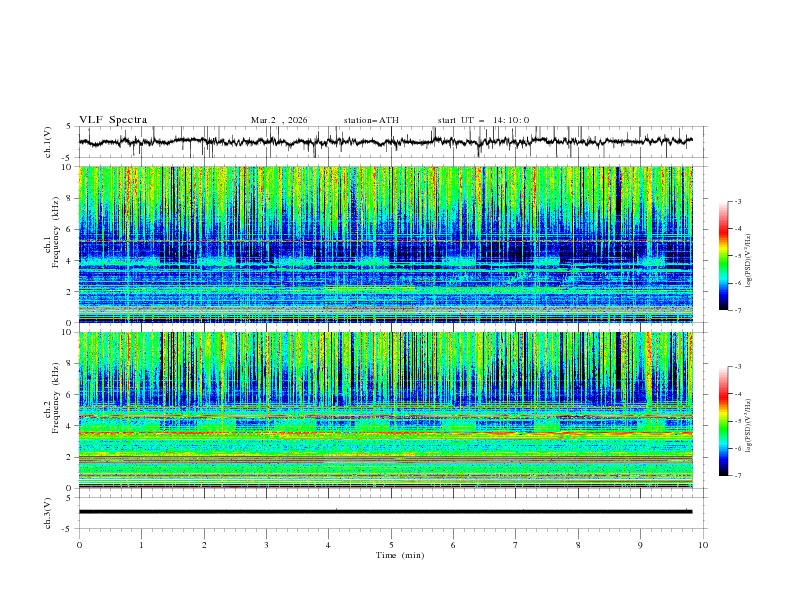Viewport: 792px width, 612px height.
Task: Click the 'Time (min)' axis title
Action: click(x=400, y=555)
